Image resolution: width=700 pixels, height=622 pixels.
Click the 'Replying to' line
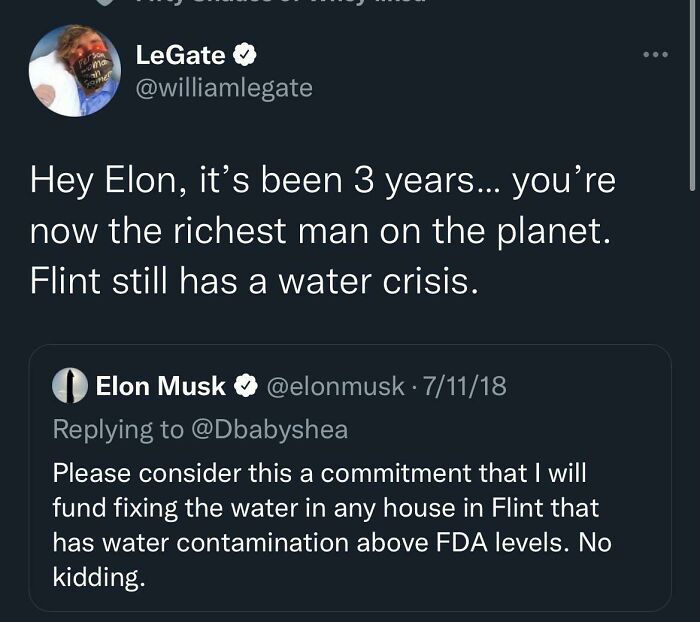(120, 429)
